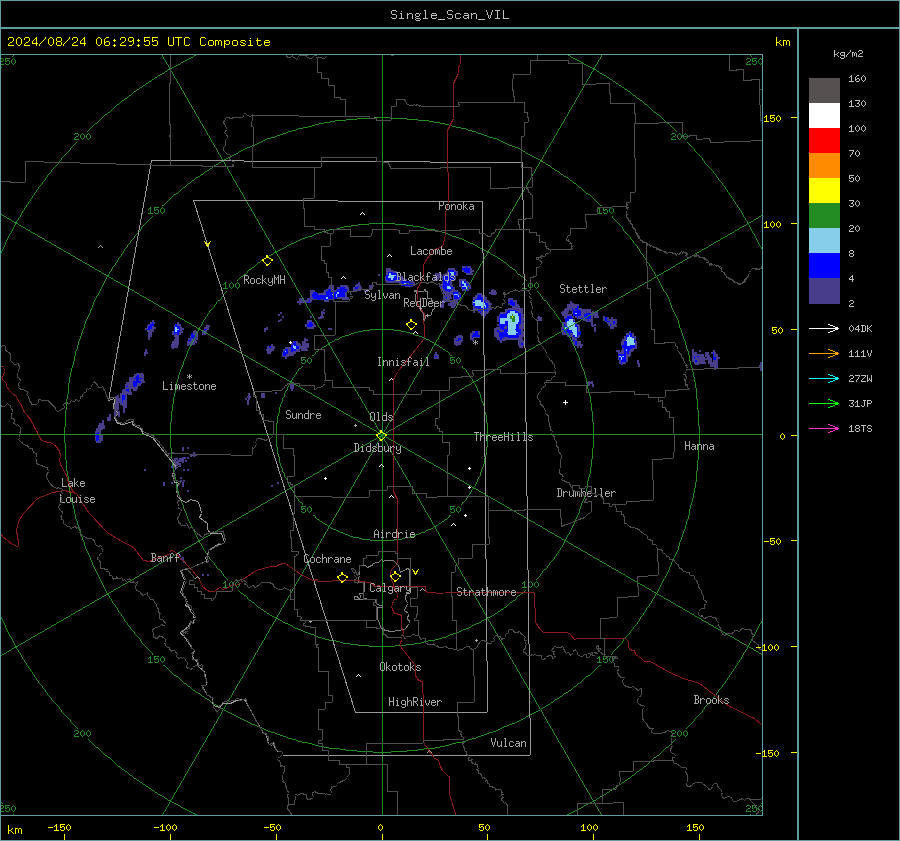Click the 18TS legend label
This screenshot has width=900, height=841.
coord(860,429)
